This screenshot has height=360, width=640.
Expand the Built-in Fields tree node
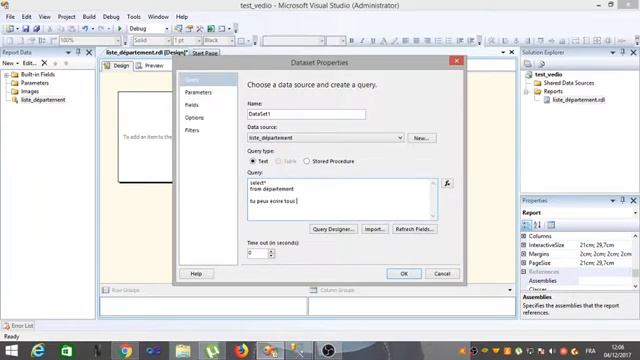(6, 75)
